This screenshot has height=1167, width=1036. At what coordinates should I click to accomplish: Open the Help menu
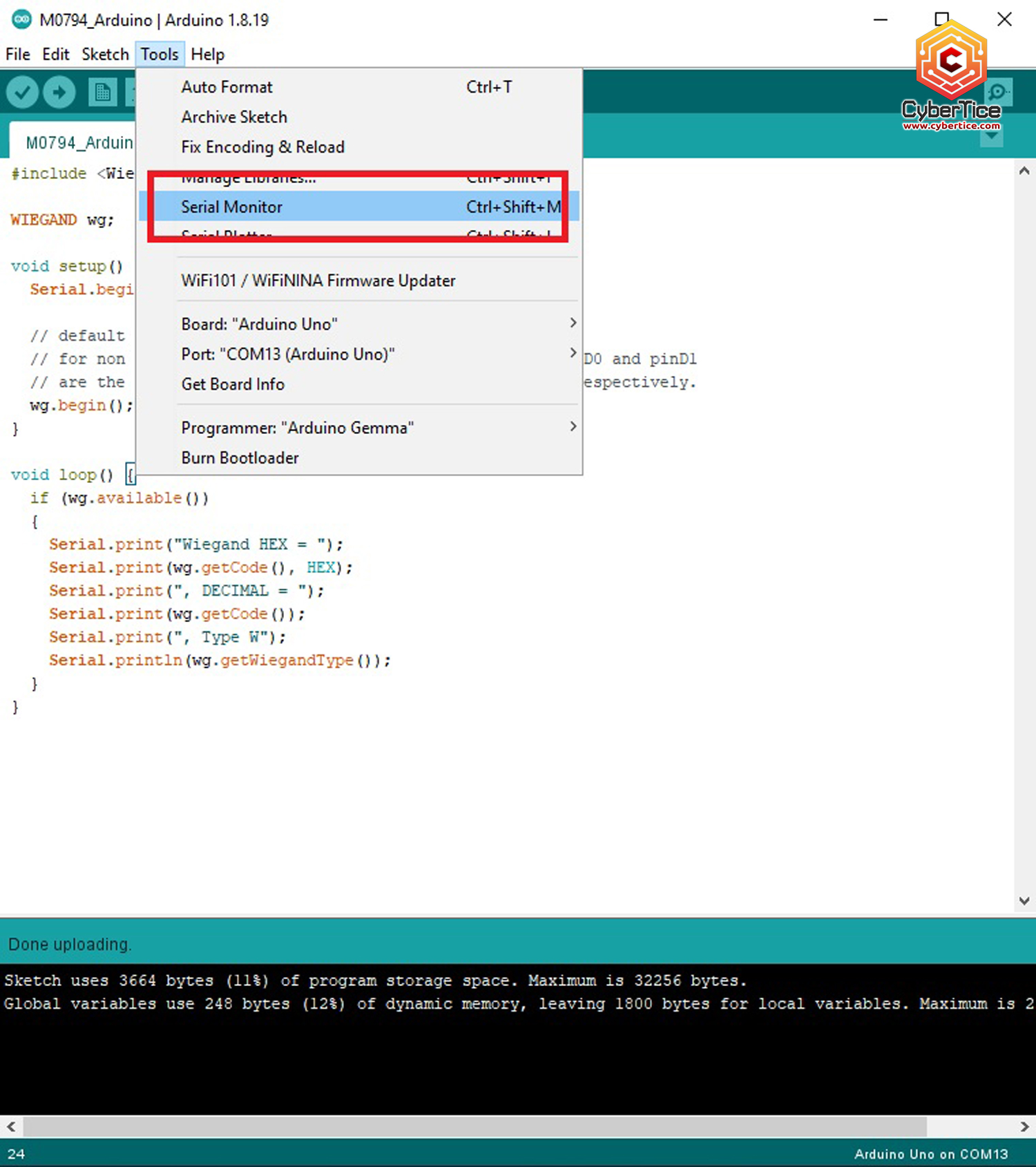pos(207,54)
